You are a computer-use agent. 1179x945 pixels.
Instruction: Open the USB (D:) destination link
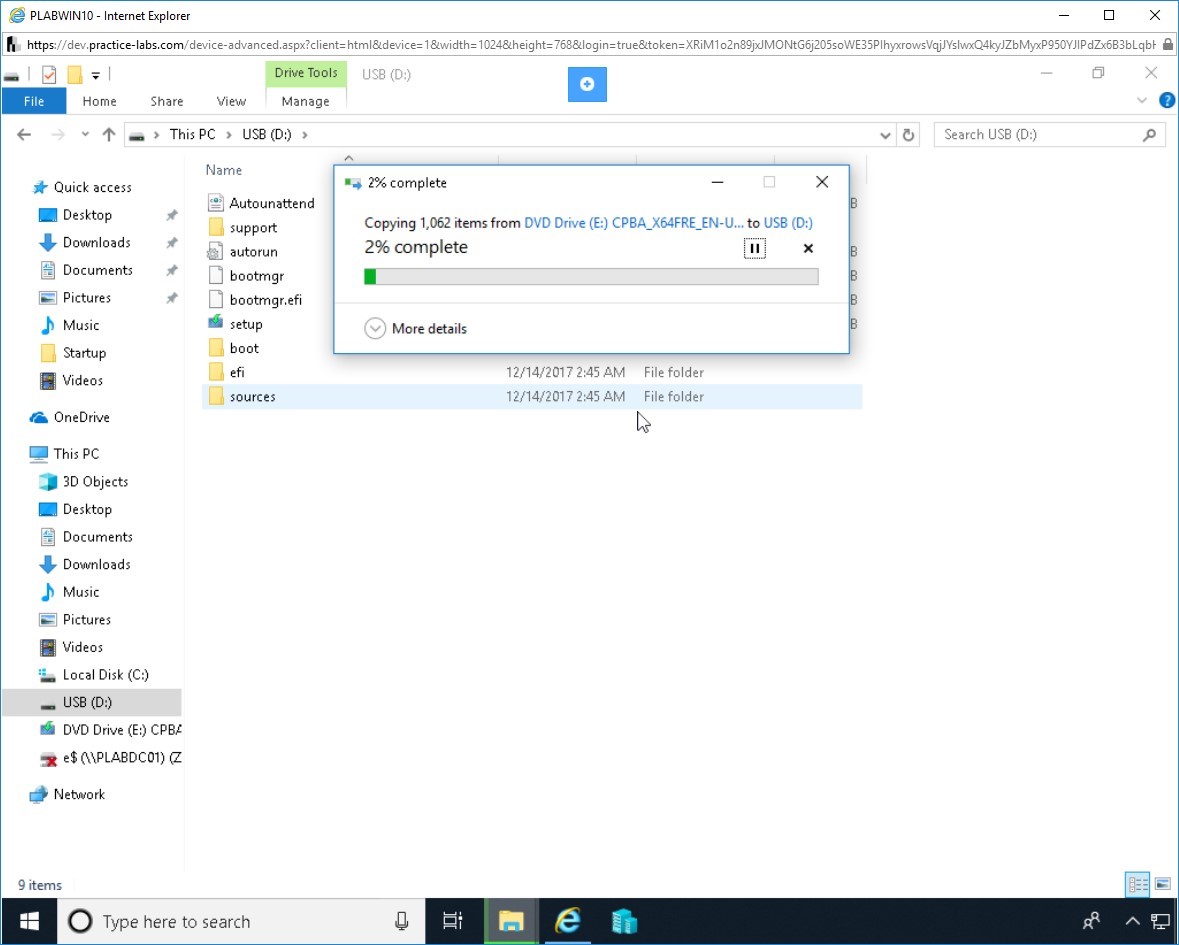788,223
